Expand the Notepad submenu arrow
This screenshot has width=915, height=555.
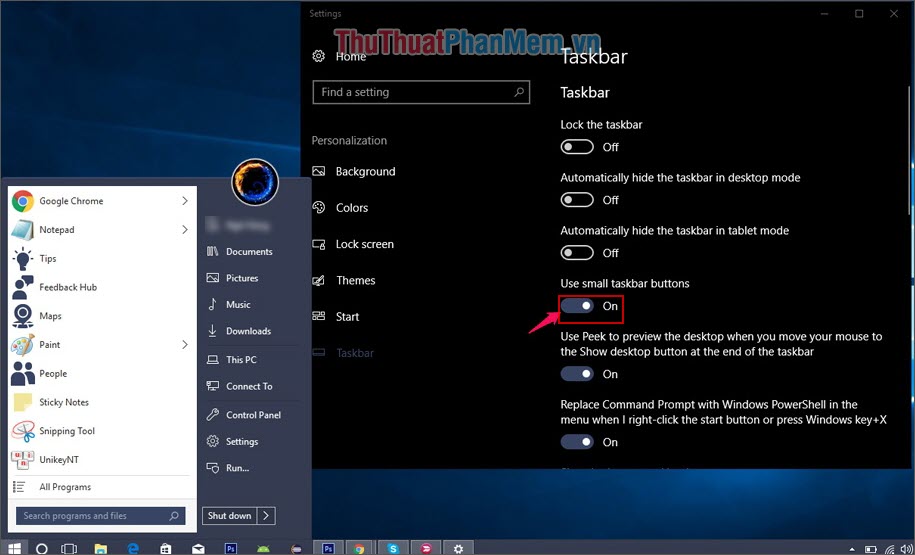point(184,230)
